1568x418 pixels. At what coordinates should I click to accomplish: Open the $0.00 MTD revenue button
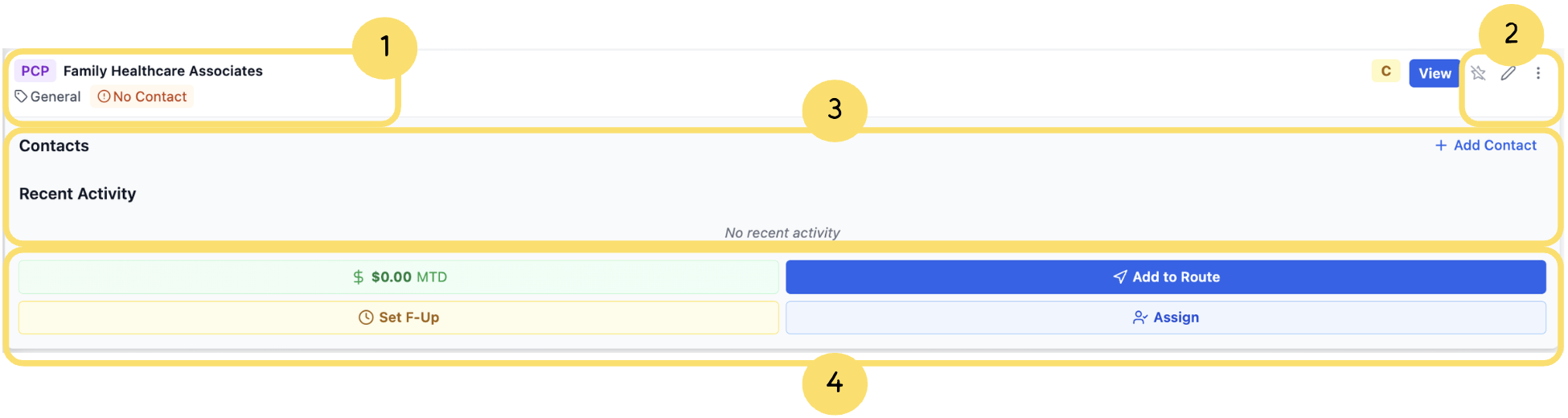tap(399, 277)
